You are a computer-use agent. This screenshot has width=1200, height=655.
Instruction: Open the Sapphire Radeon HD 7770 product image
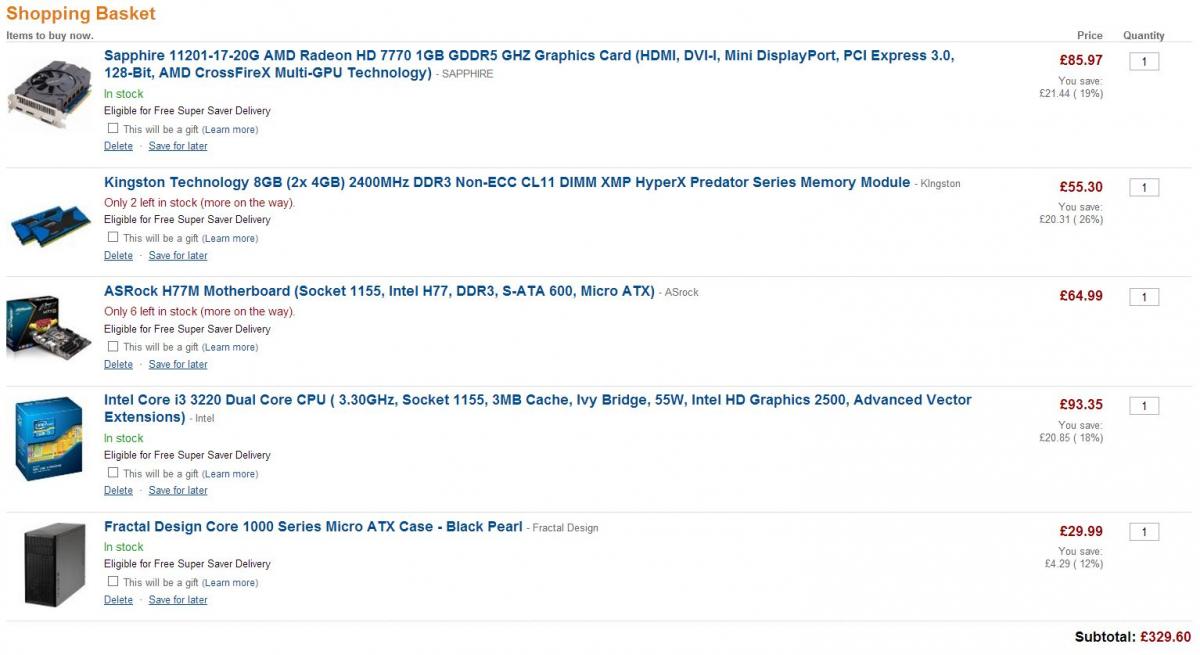click(49, 95)
